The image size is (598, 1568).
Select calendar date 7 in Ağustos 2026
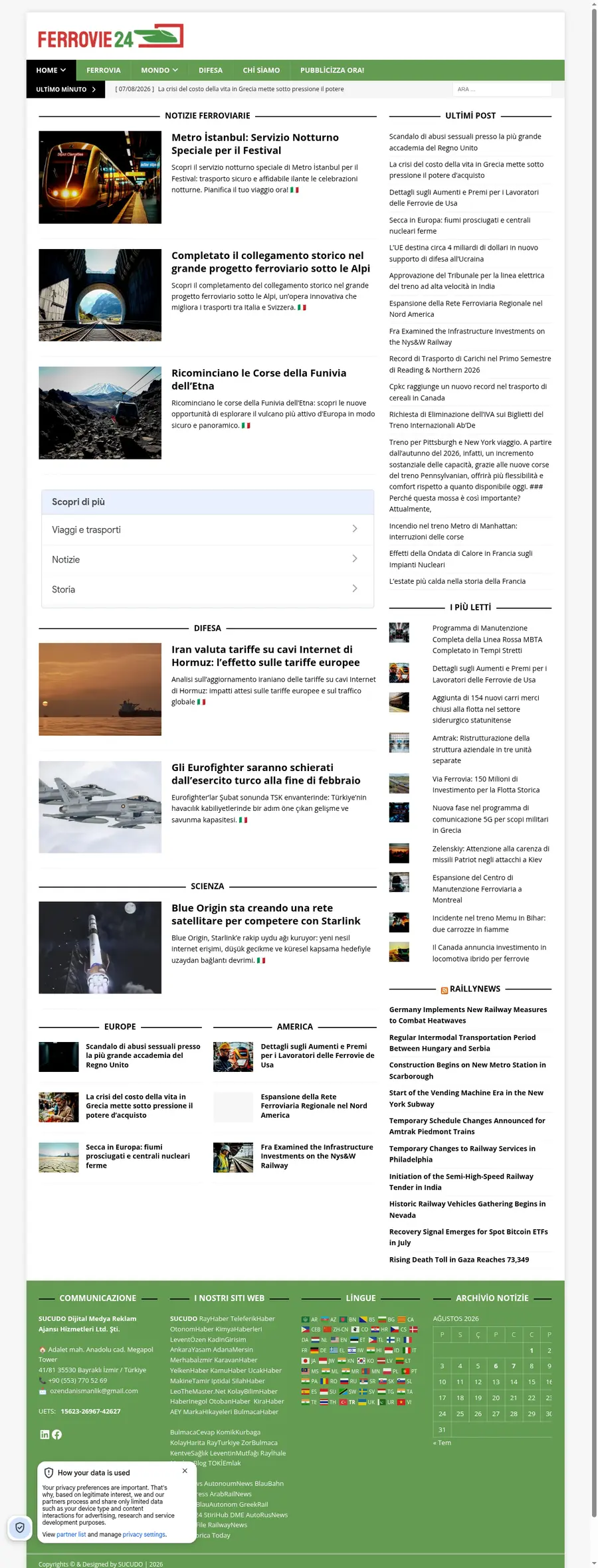pos(514,1366)
